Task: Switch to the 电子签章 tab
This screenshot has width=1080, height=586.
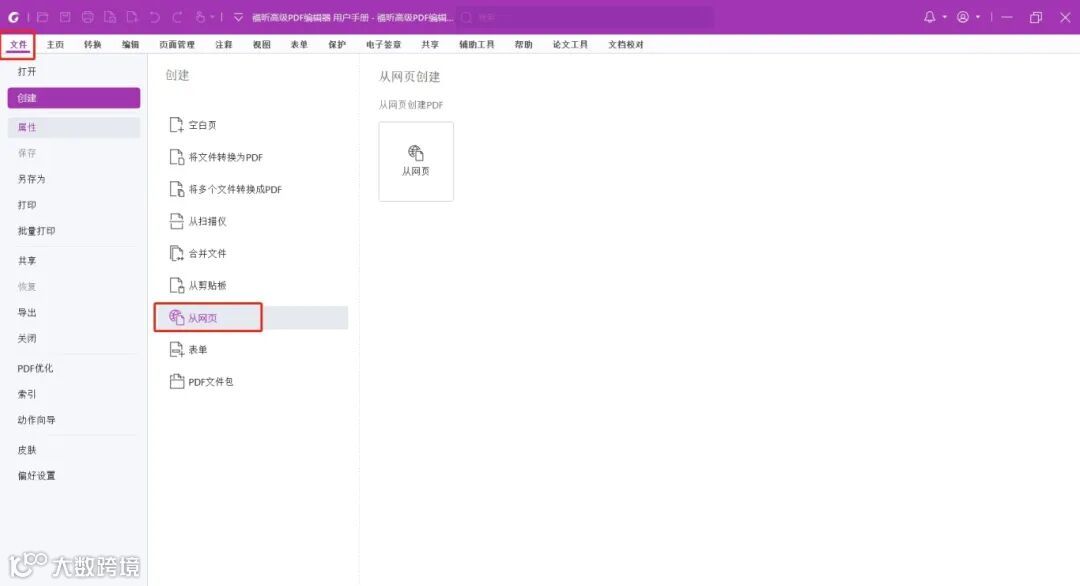Action: (x=384, y=45)
